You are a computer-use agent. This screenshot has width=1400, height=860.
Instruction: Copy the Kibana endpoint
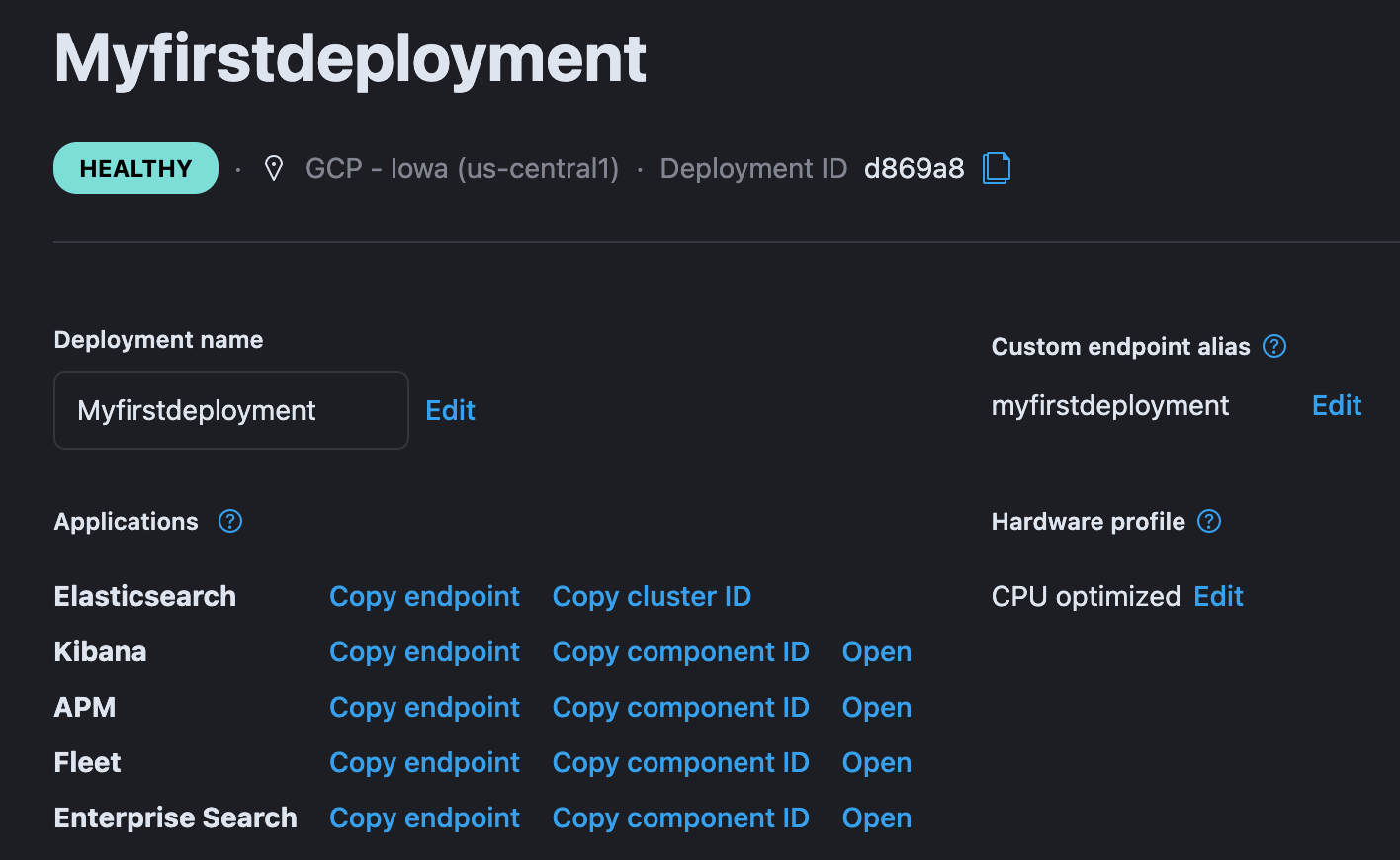(x=424, y=651)
